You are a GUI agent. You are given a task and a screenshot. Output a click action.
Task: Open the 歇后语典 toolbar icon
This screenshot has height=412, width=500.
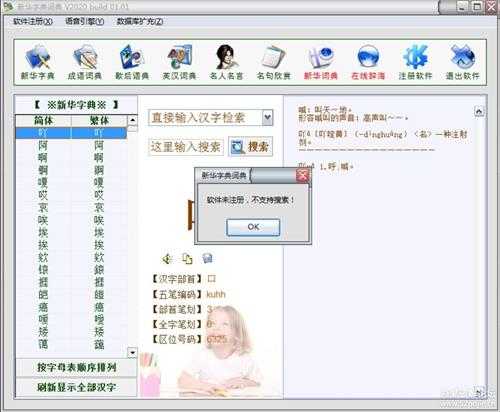132,62
